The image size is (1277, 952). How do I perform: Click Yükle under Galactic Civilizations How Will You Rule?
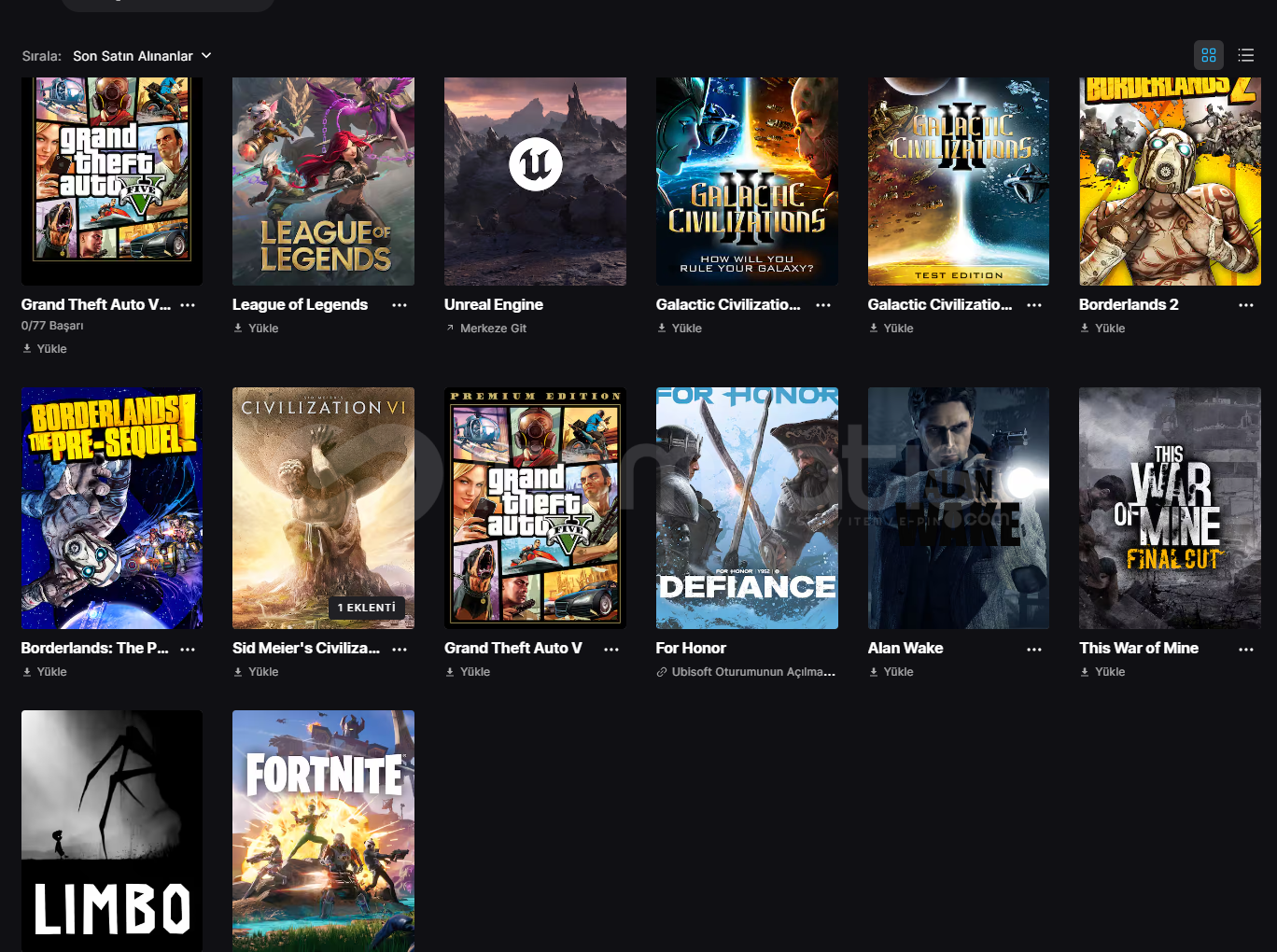point(679,328)
